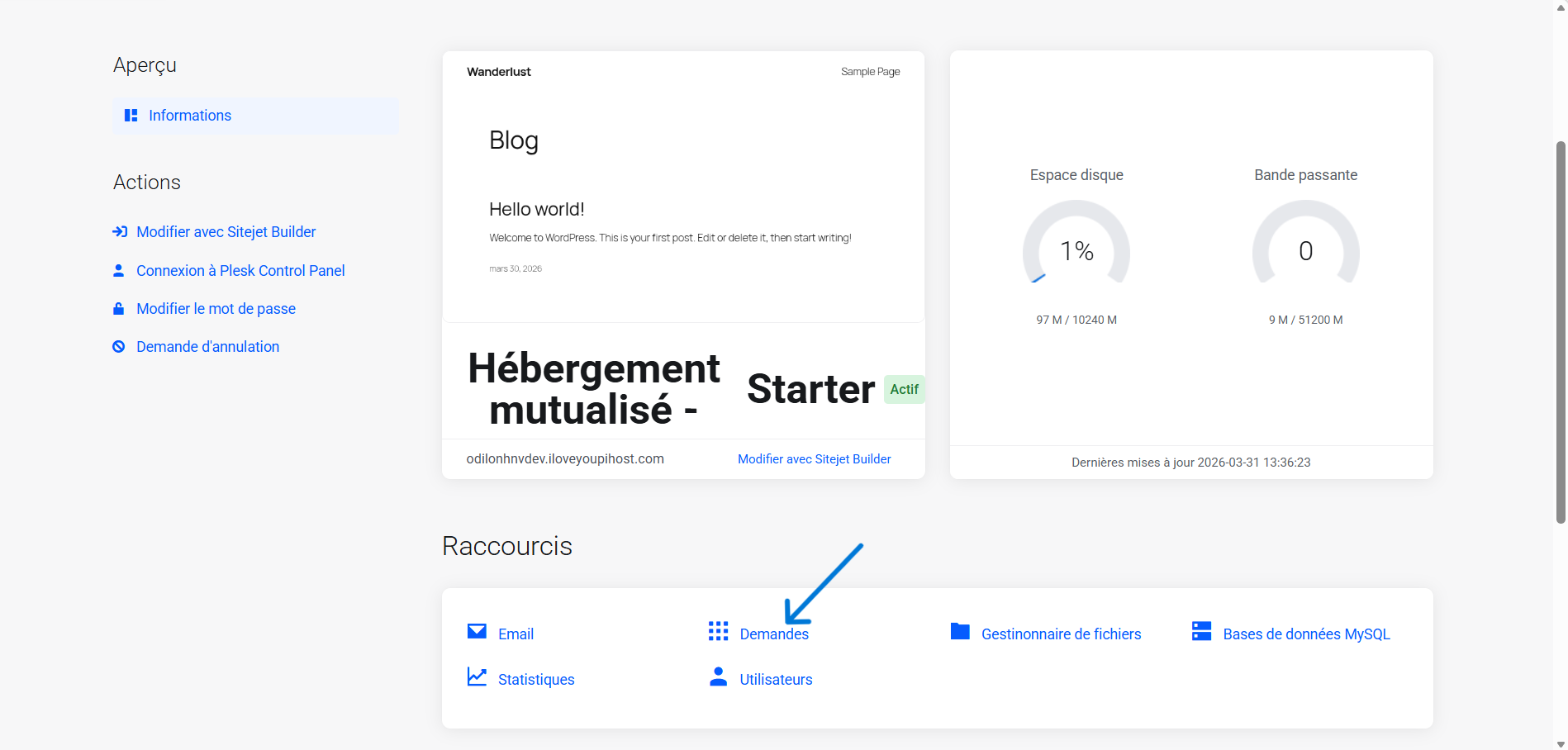
Task: Click the page vertical scrollbar
Action: (1560, 330)
